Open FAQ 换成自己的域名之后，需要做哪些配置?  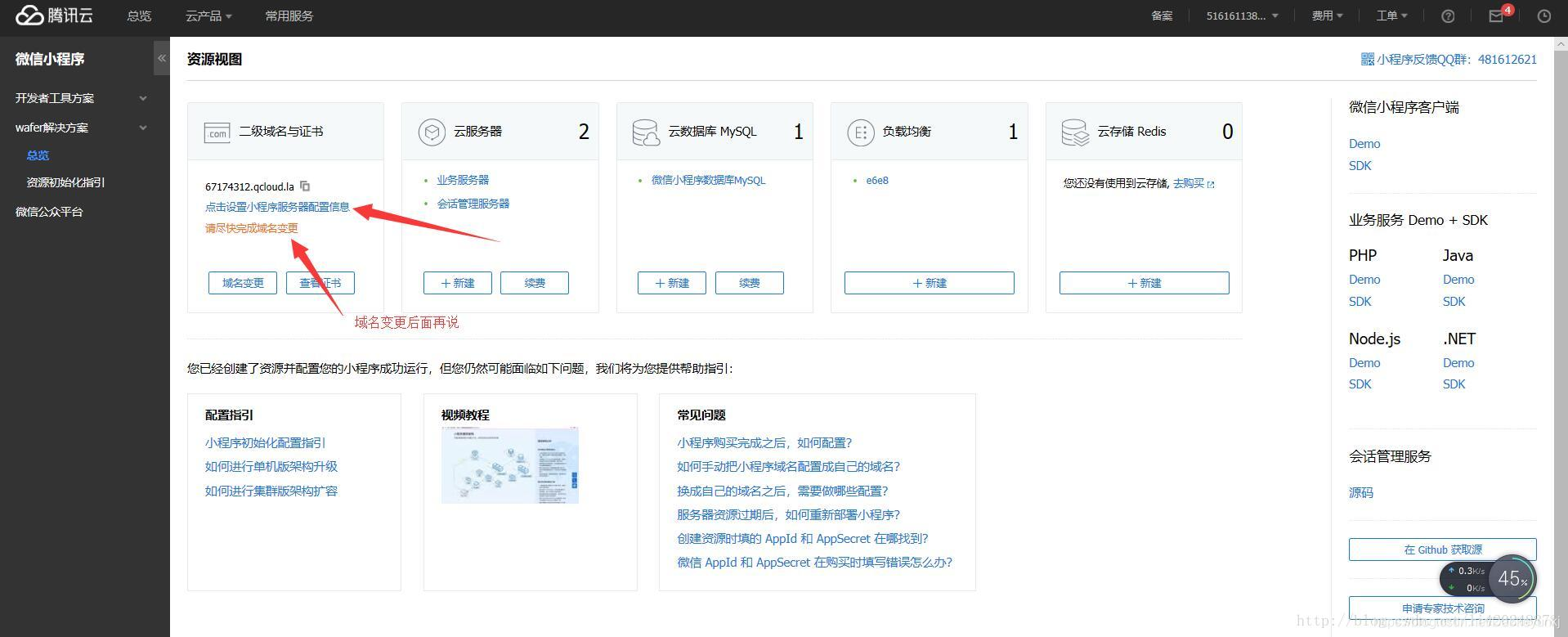[782, 491]
